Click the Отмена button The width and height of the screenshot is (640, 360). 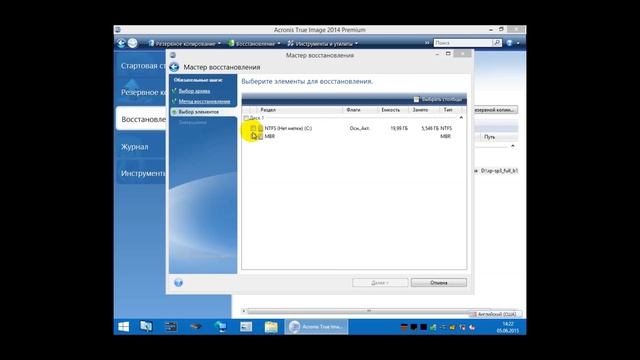[439, 282]
